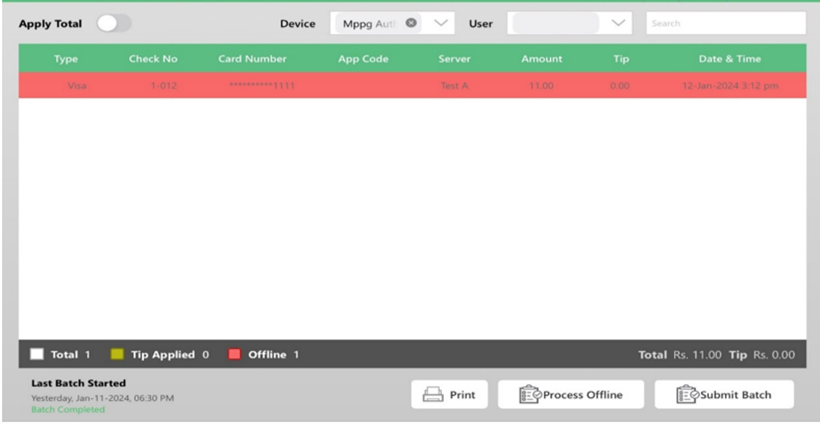
Task: Click inside the Search input field
Action: pos(725,23)
